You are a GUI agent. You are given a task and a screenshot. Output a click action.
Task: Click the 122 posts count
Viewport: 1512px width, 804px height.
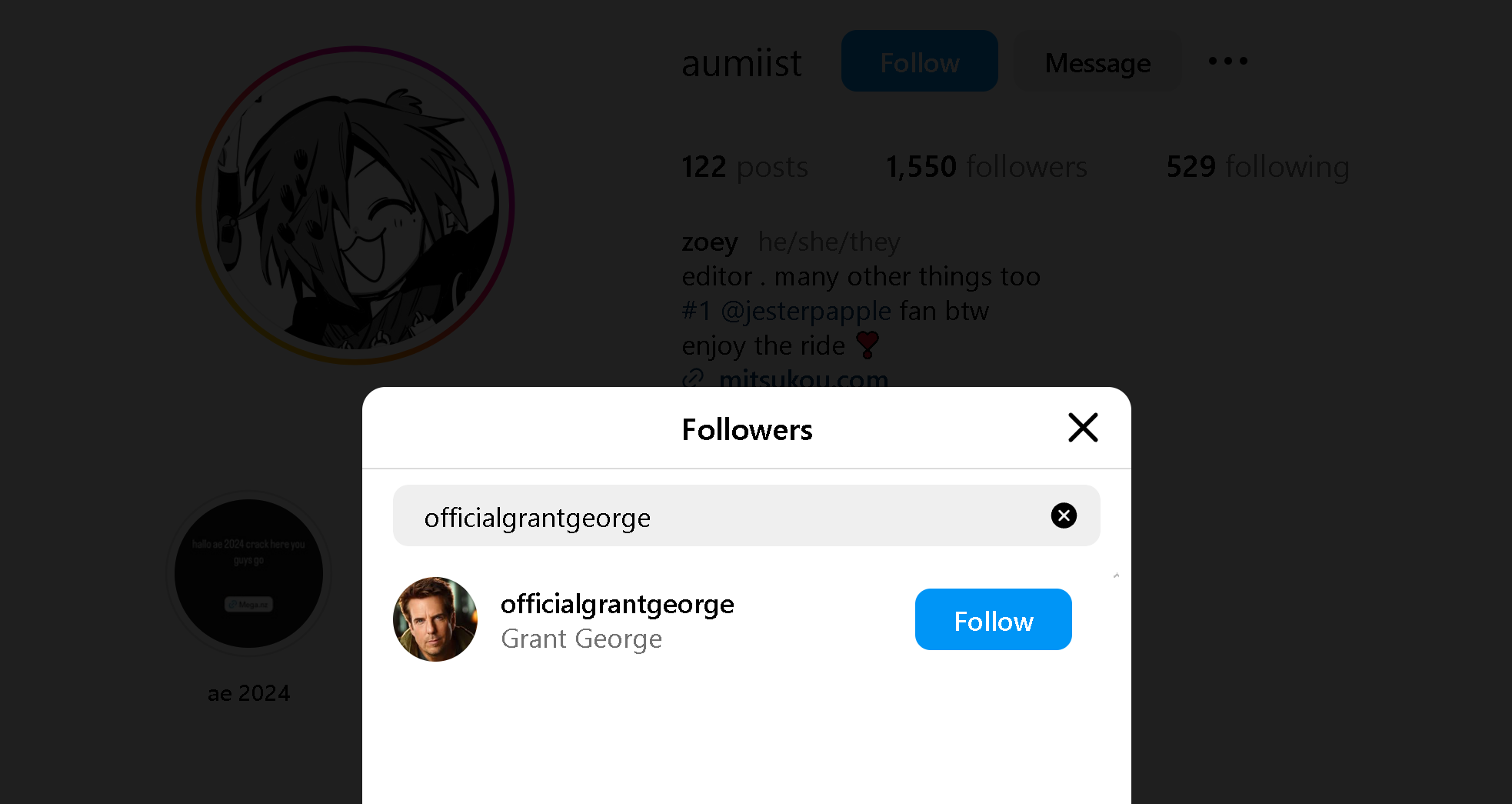tap(744, 166)
